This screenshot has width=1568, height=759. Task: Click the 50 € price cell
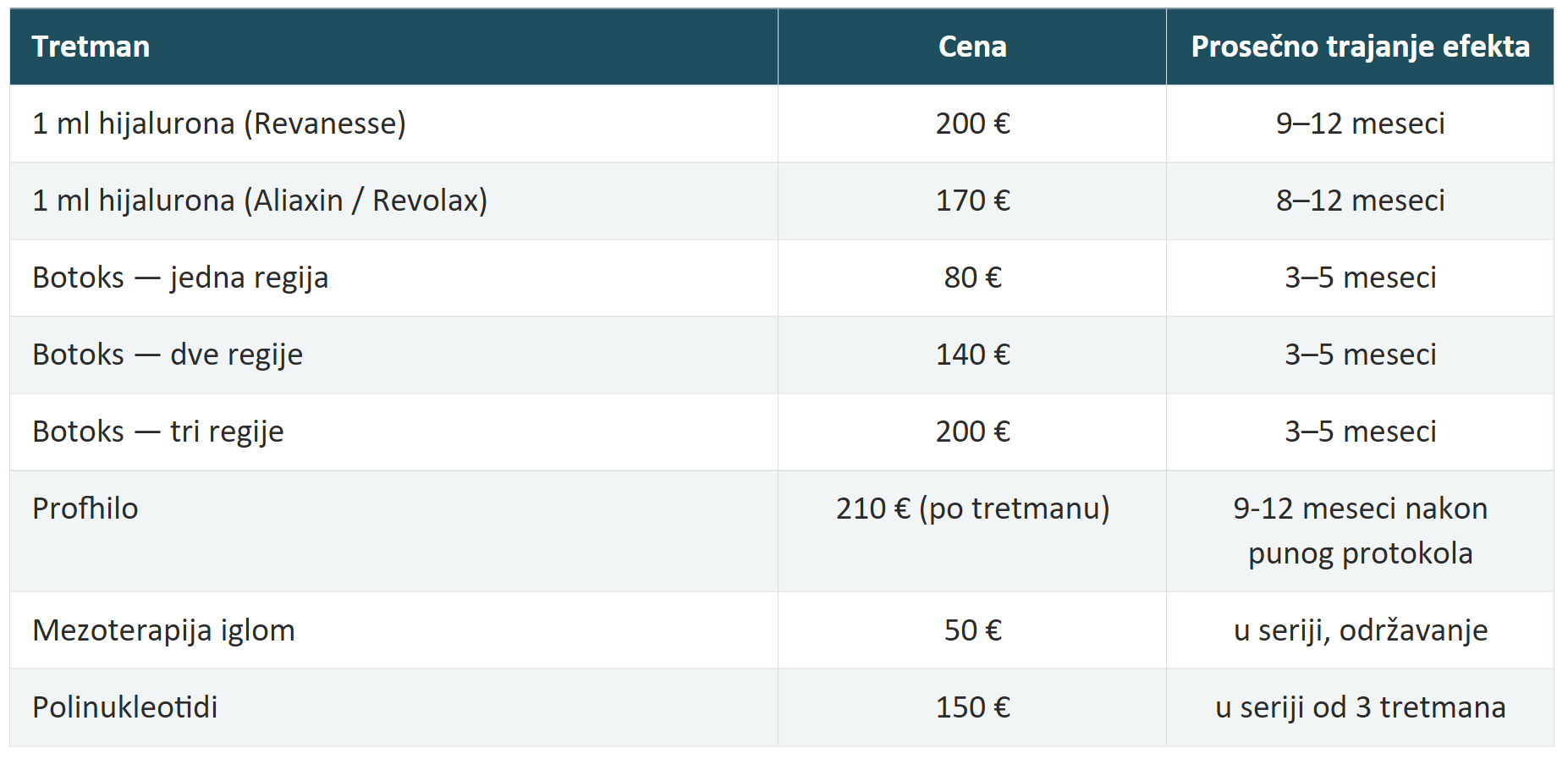click(972, 630)
